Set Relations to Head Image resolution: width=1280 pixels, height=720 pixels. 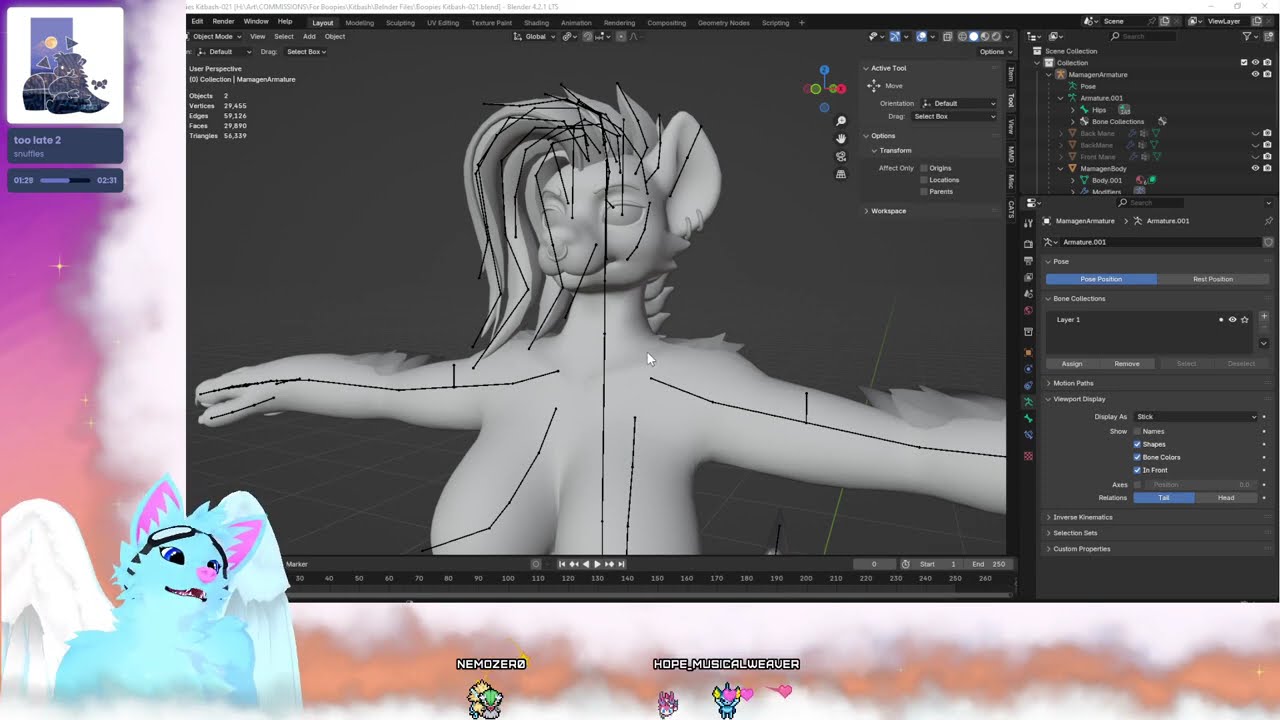(1226, 497)
